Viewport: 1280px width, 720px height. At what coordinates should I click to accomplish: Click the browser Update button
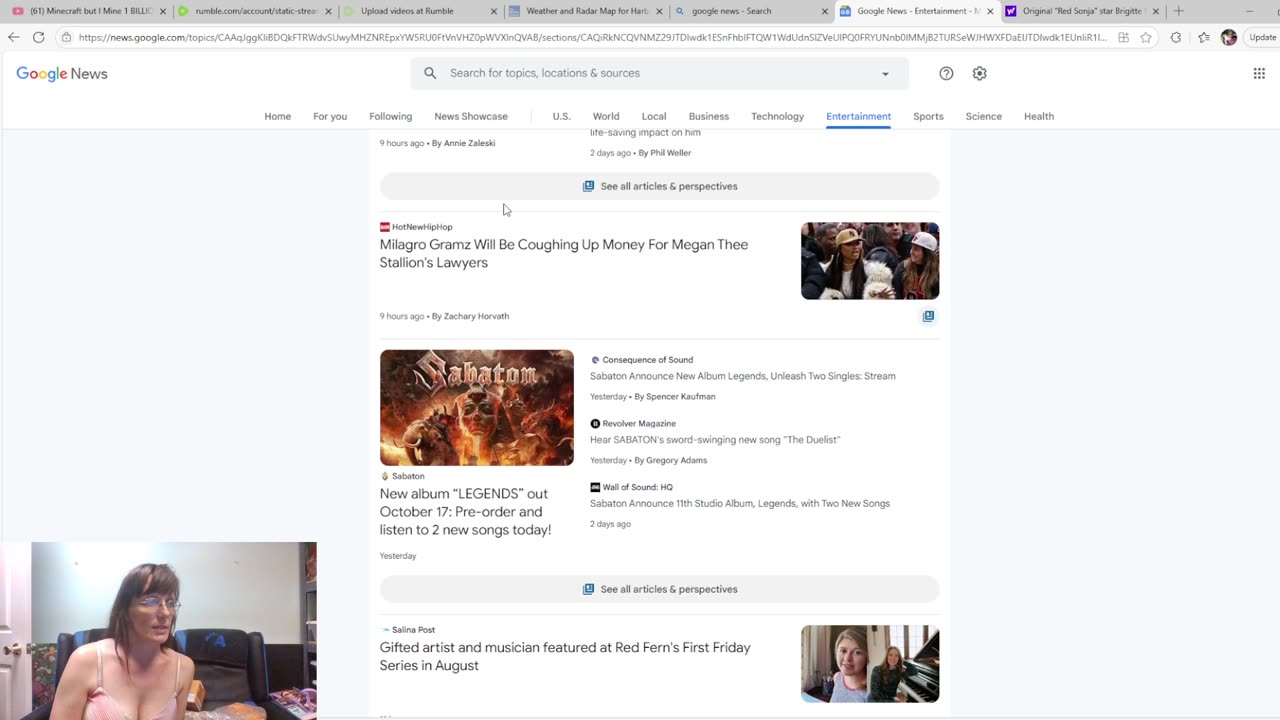[1262, 37]
